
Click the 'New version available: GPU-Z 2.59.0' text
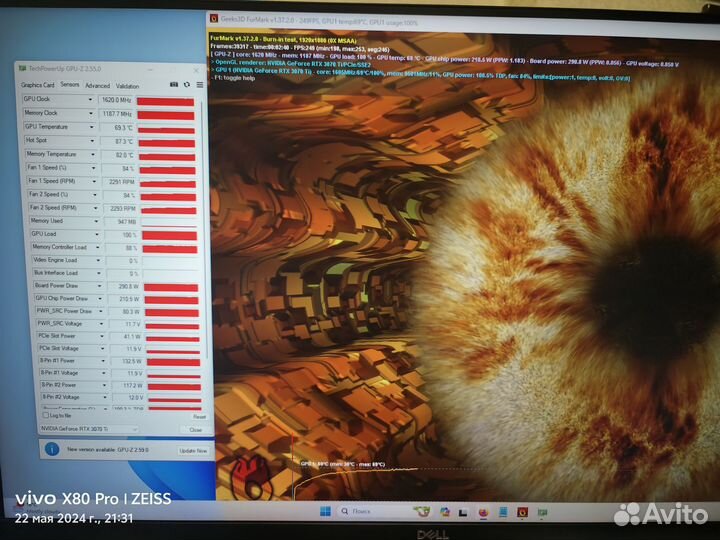tap(107, 450)
